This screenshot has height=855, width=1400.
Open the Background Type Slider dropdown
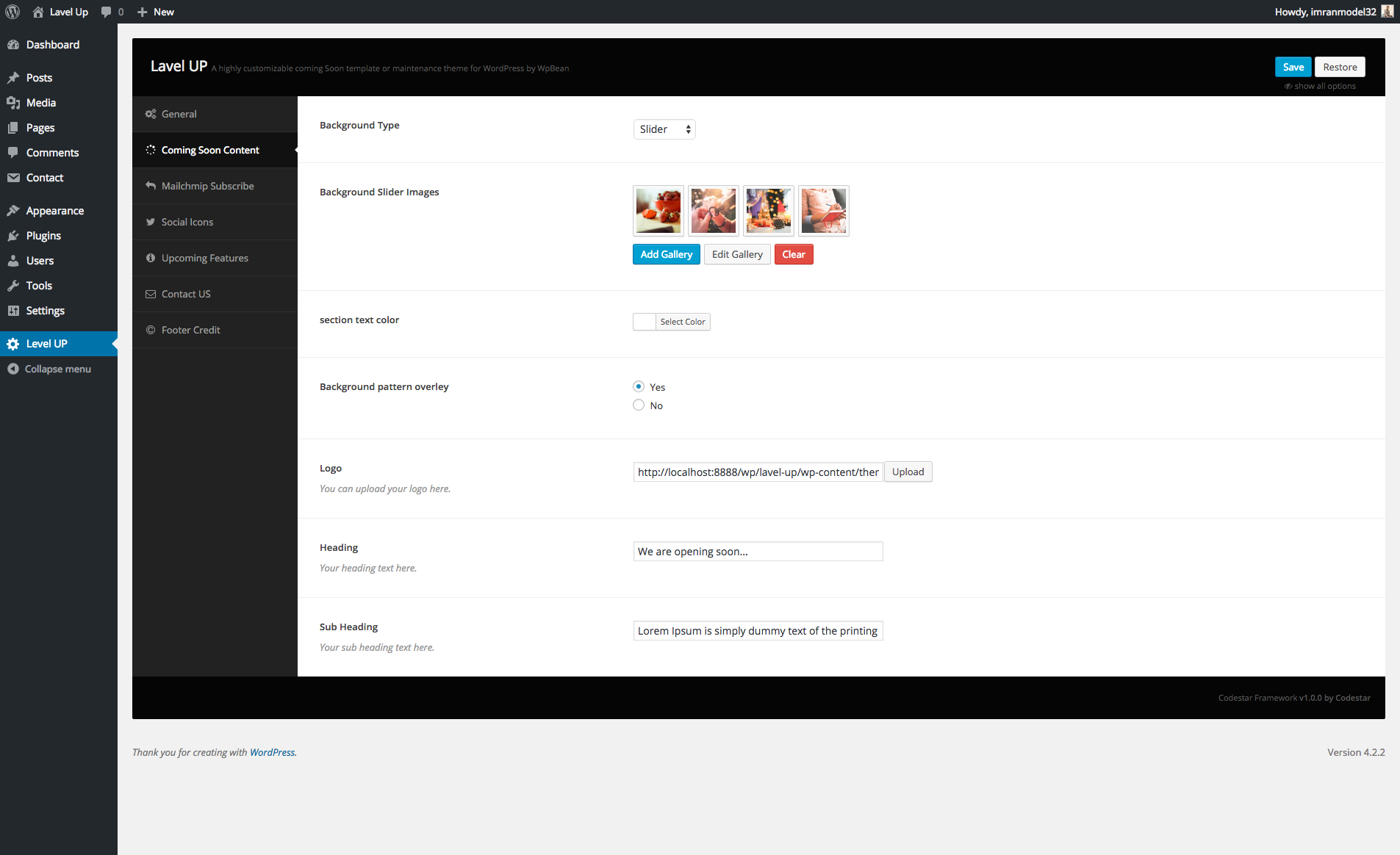[x=664, y=129]
